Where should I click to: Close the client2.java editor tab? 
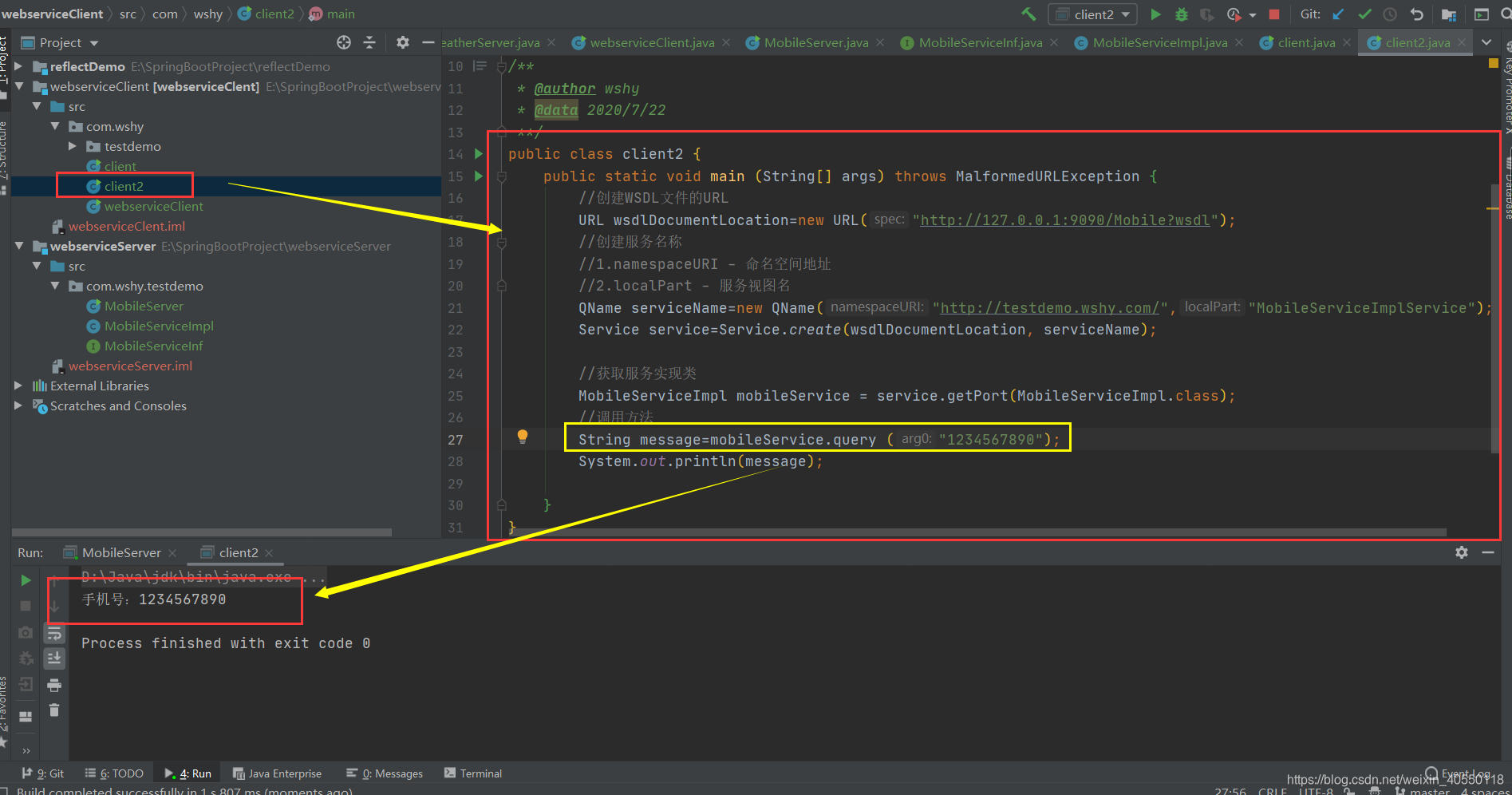[x=1462, y=42]
